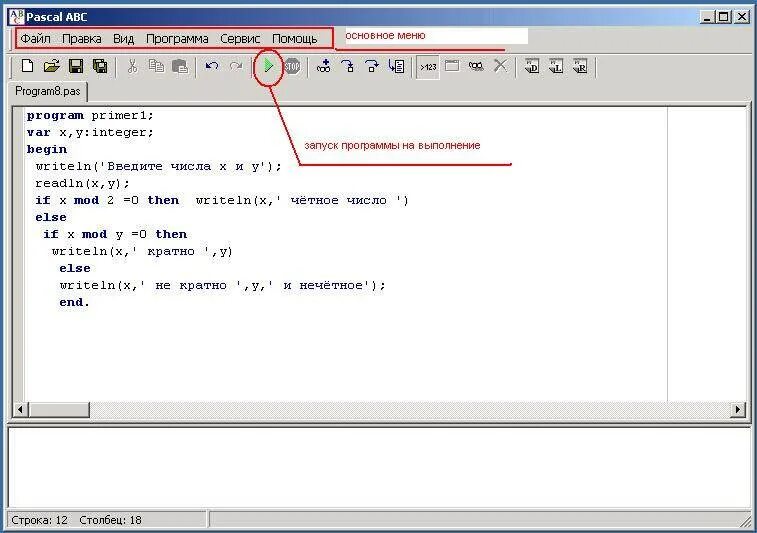
Task: Run the program with the green play button
Action: pyautogui.click(x=268, y=66)
